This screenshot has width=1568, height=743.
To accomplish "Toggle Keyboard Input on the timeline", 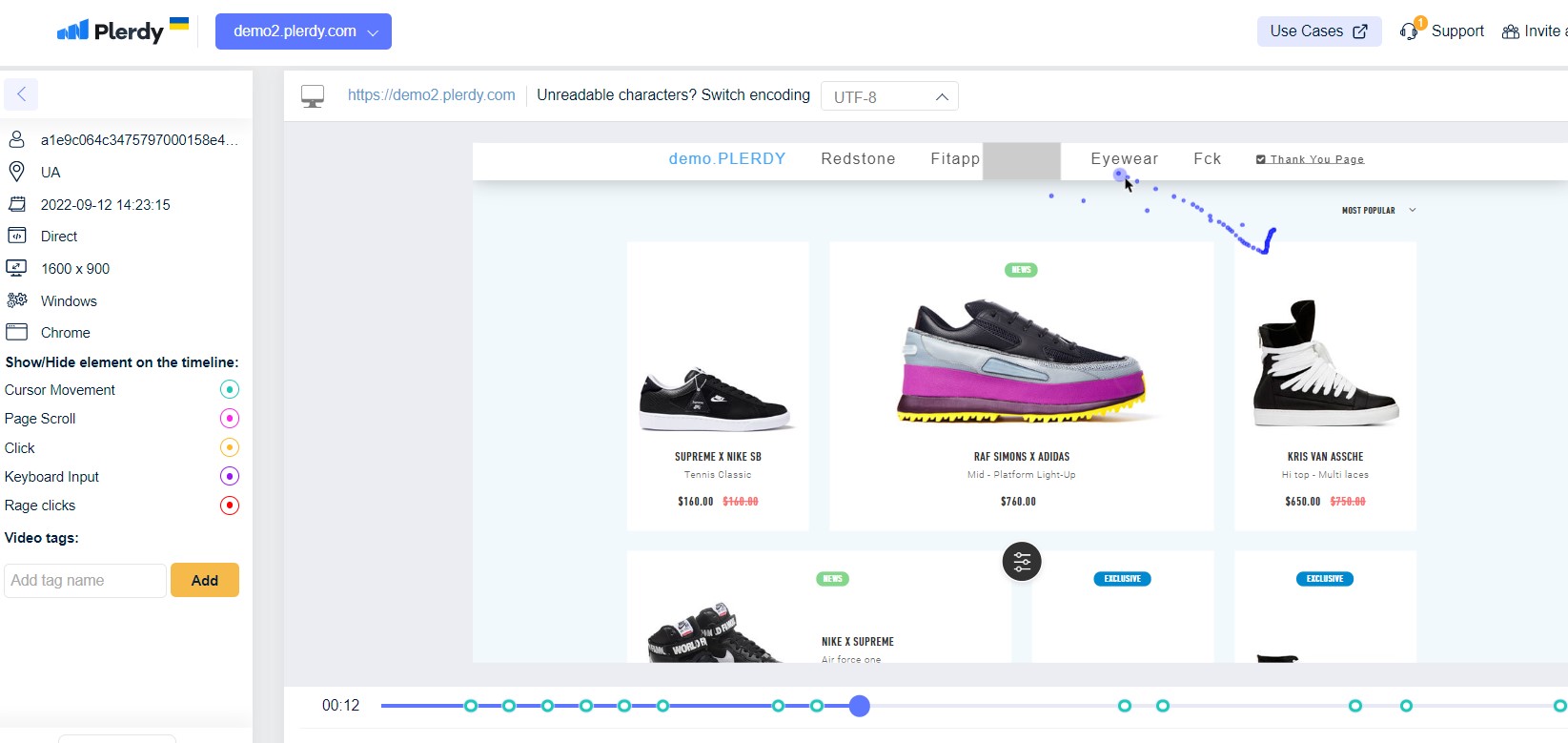I will (x=230, y=476).
